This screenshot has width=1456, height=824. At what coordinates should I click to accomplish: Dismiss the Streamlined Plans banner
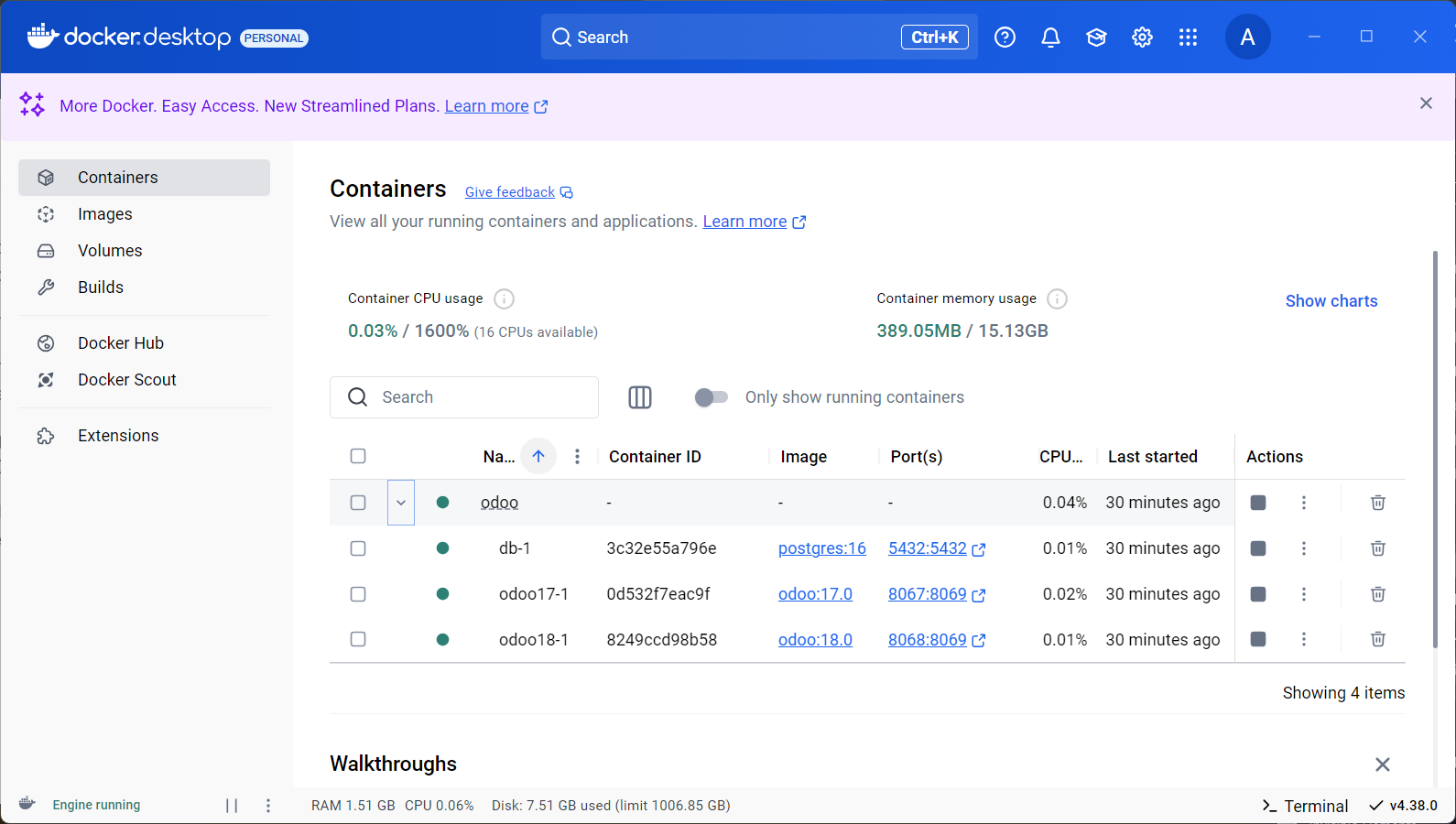1426,103
